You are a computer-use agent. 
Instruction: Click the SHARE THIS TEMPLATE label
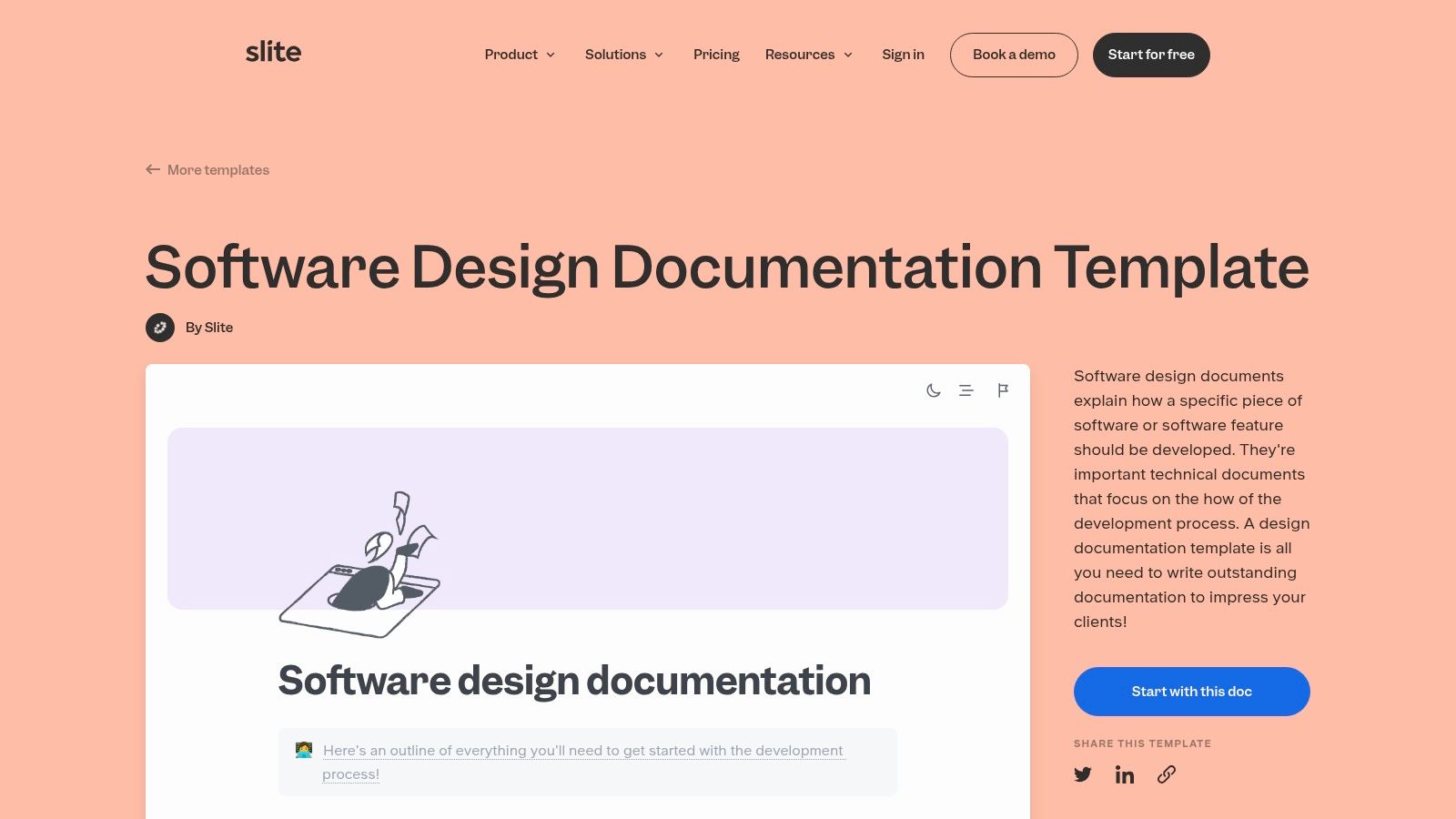[x=1142, y=743]
